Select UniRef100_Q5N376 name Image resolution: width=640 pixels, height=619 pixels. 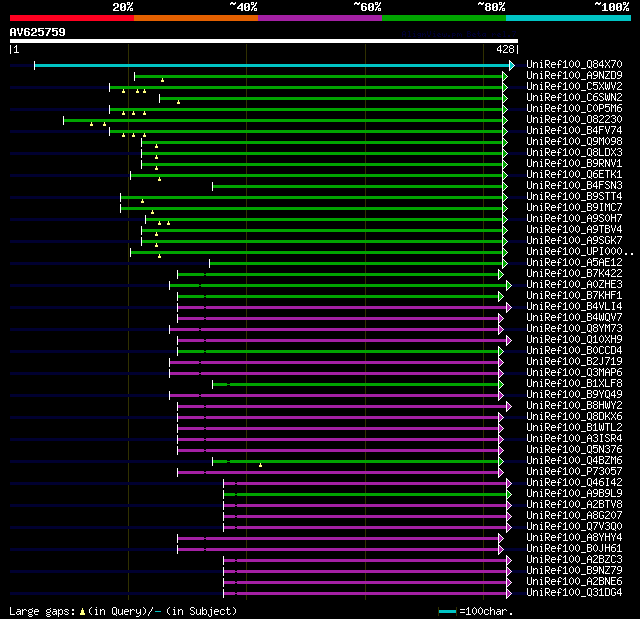pos(574,450)
